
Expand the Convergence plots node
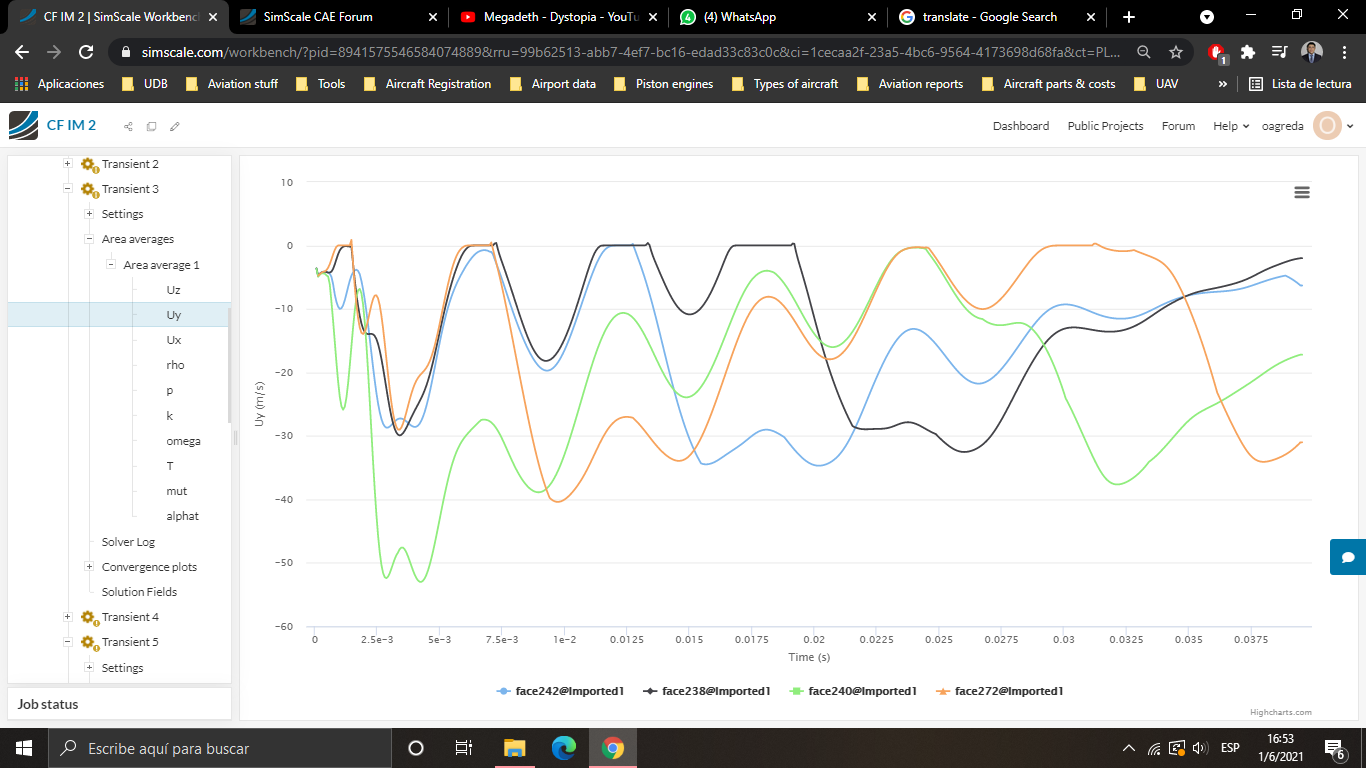[x=89, y=567]
